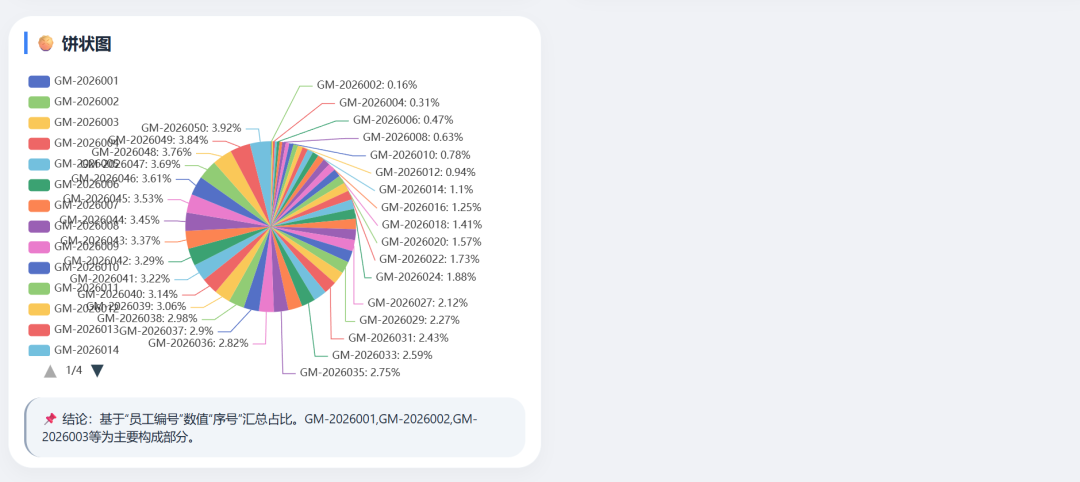Toggle GM-2026002 legend entry
This screenshot has height=482, width=1080.
click(x=74, y=102)
